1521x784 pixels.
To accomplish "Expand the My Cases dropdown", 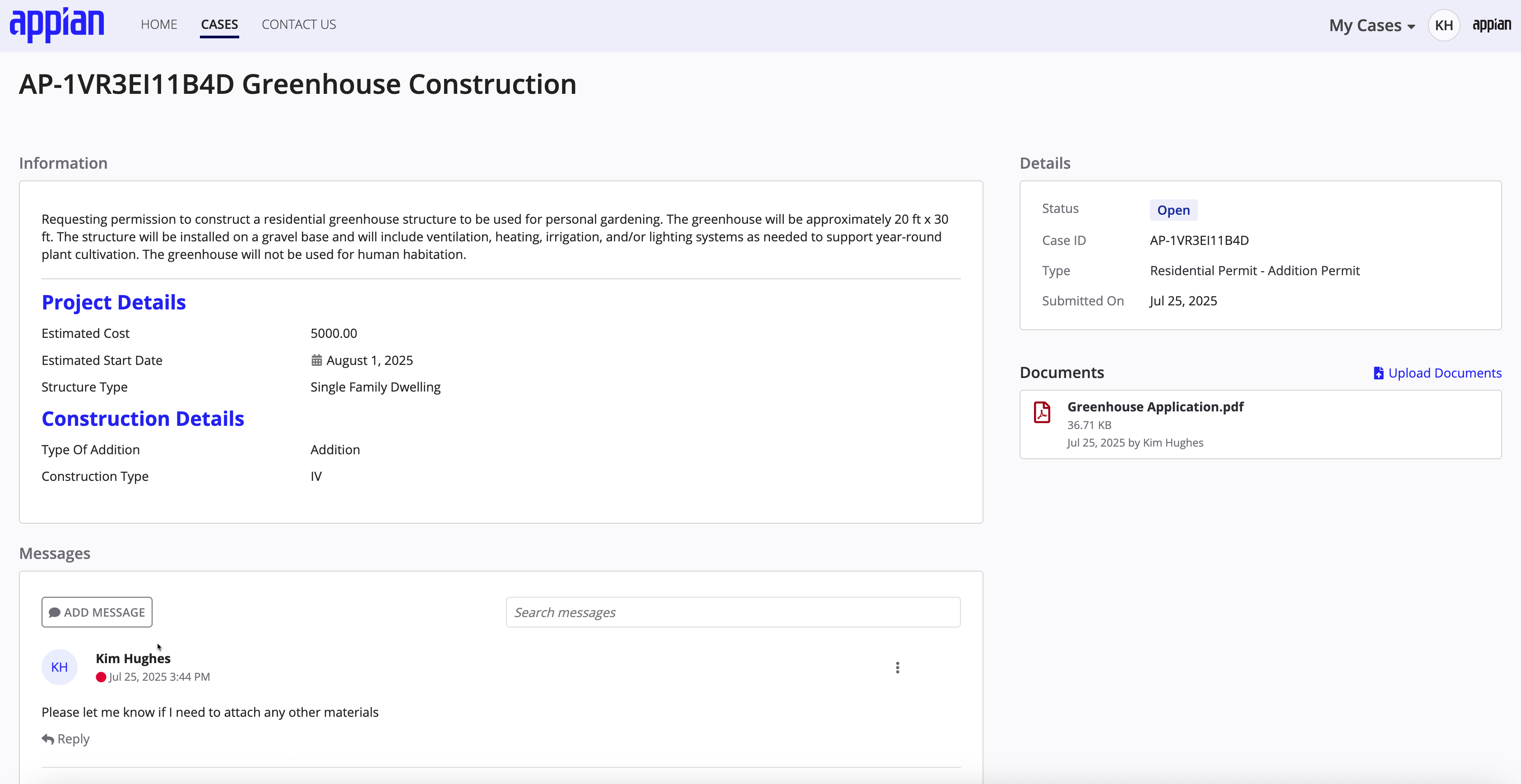I will (x=1372, y=25).
